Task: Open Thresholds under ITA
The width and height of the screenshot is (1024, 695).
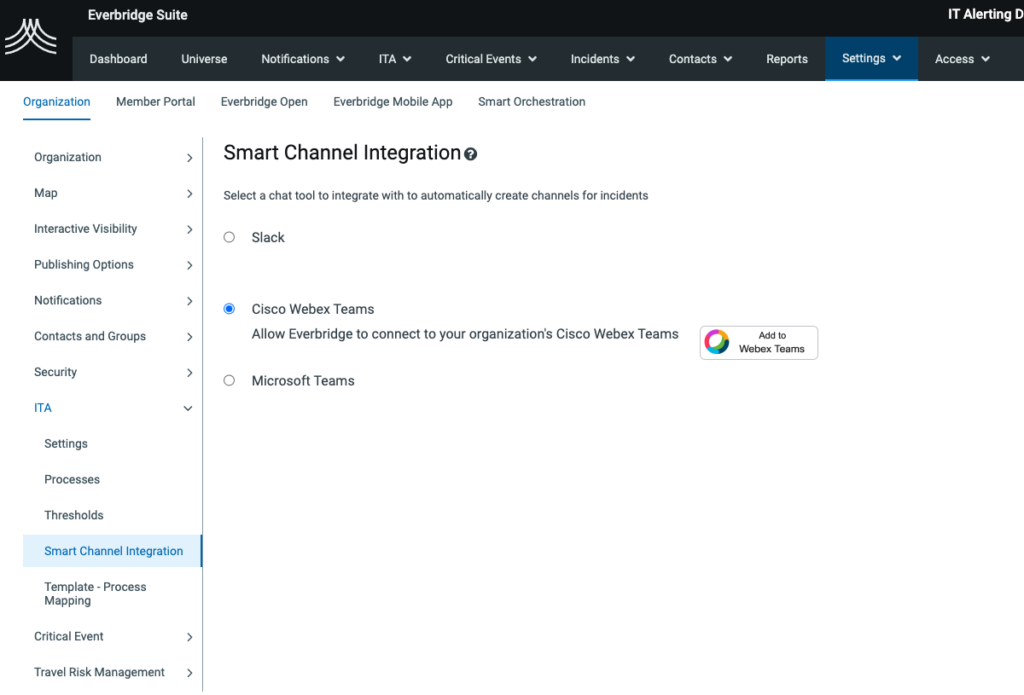Action: click(74, 515)
